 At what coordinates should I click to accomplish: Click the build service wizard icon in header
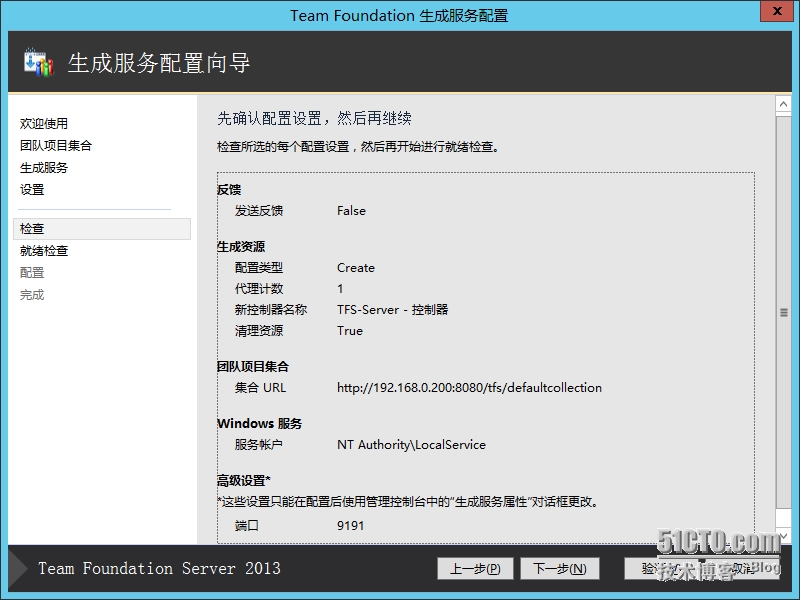[39, 62]
